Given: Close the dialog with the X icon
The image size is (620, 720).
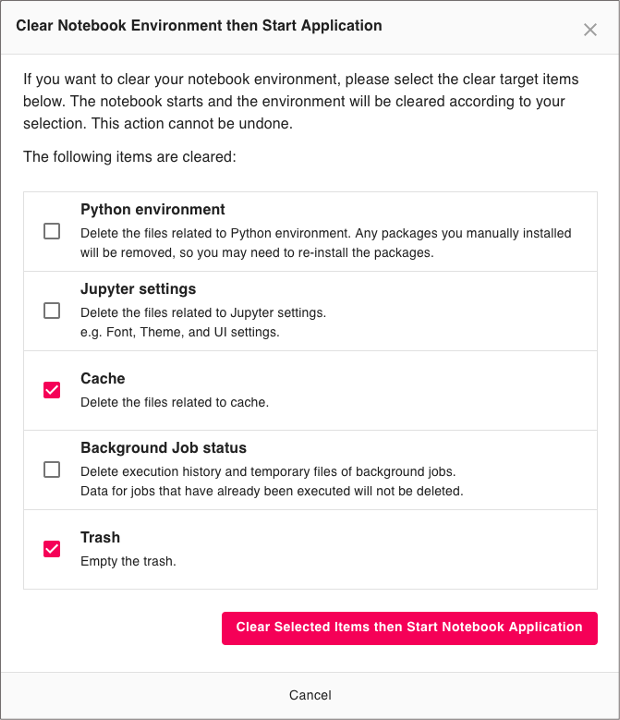Looking at the screenshot, I should 590,30.
